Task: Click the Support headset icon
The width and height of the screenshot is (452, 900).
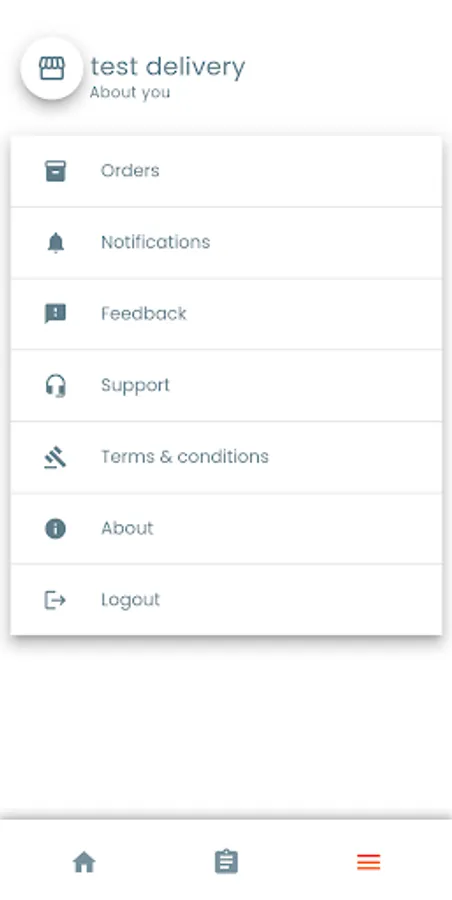Action: coord(56,386)
